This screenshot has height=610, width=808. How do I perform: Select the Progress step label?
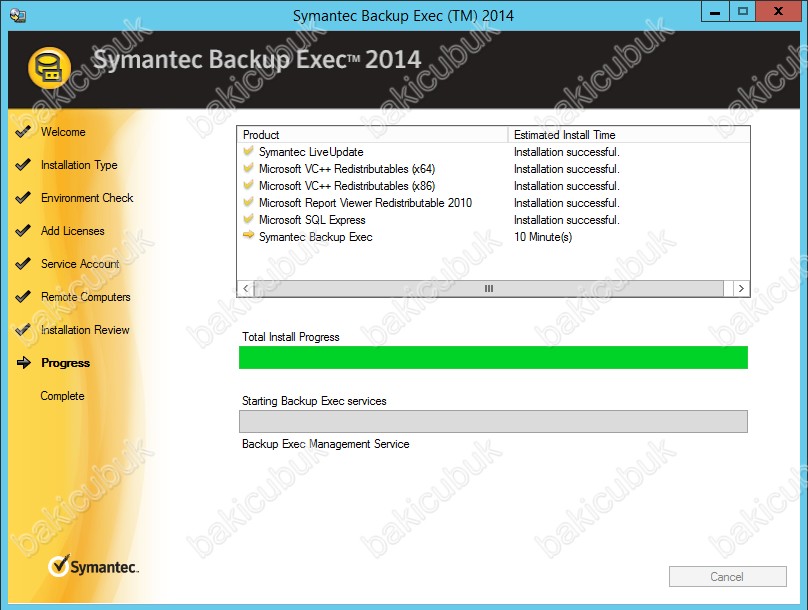point(65,363)
